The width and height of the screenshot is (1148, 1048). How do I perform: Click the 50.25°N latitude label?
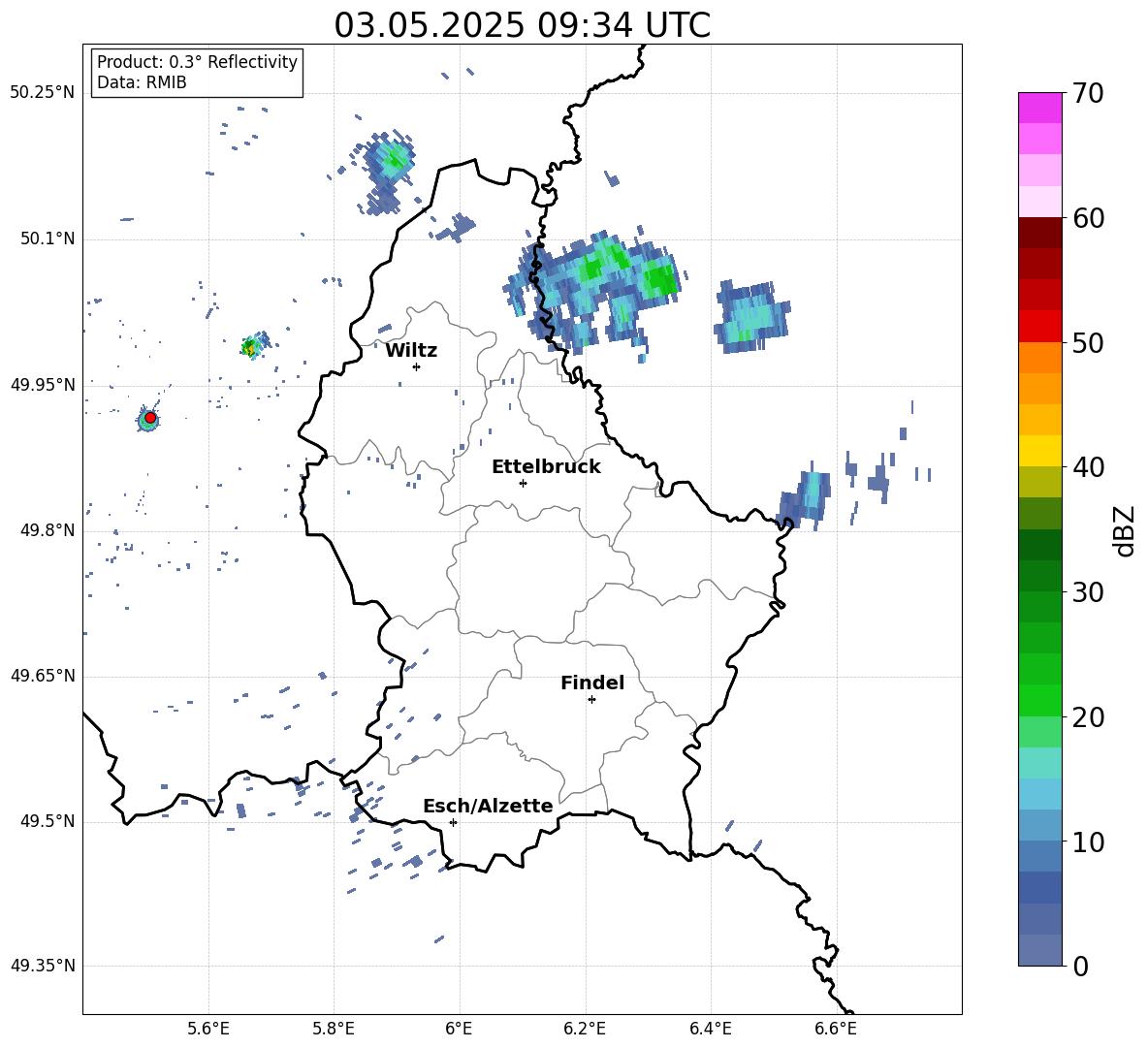click(x=43, y=93)
